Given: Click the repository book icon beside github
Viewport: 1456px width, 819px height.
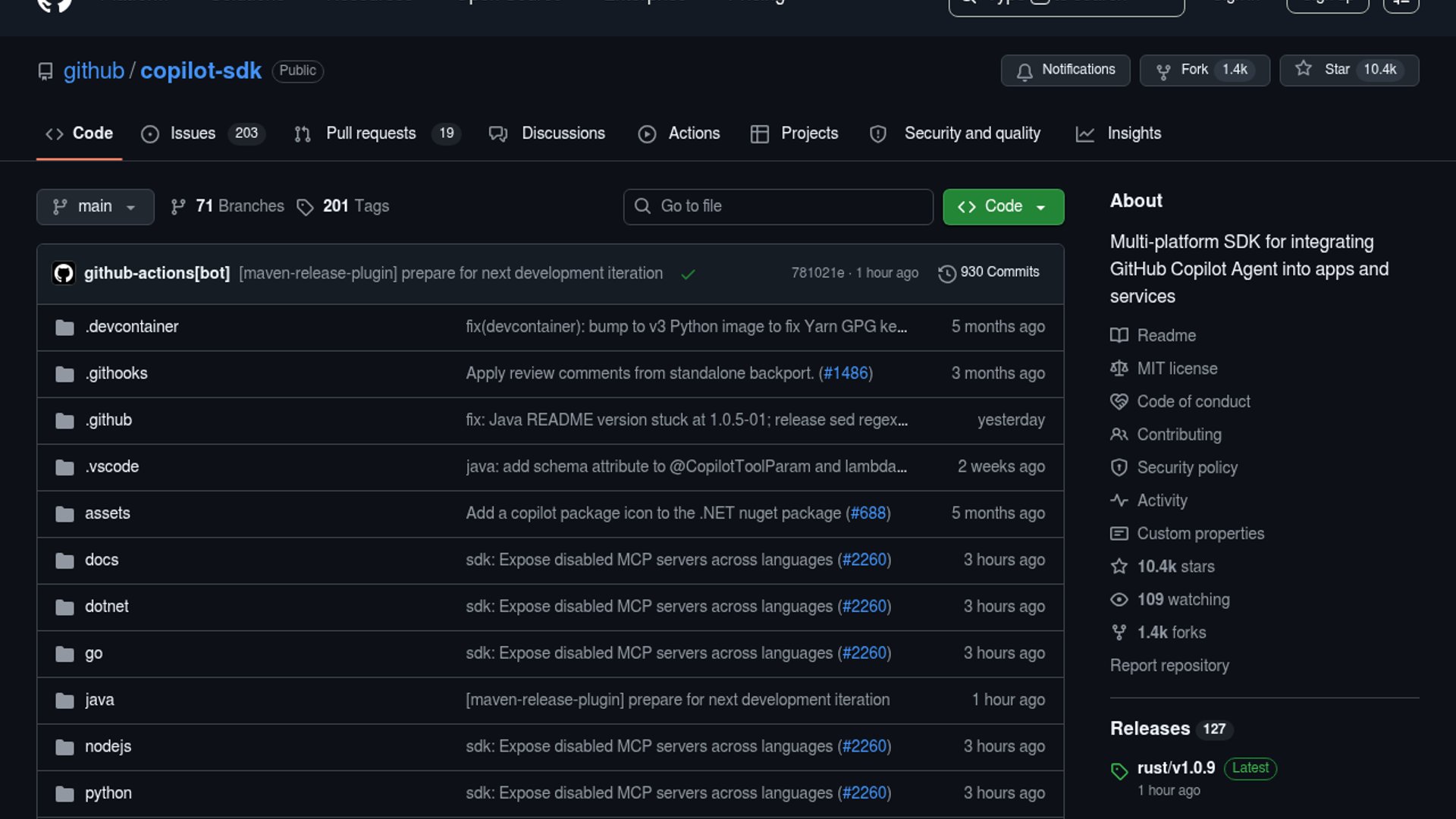Looking at the screenshot, I should pyautogui.click(x=45, y=71).
